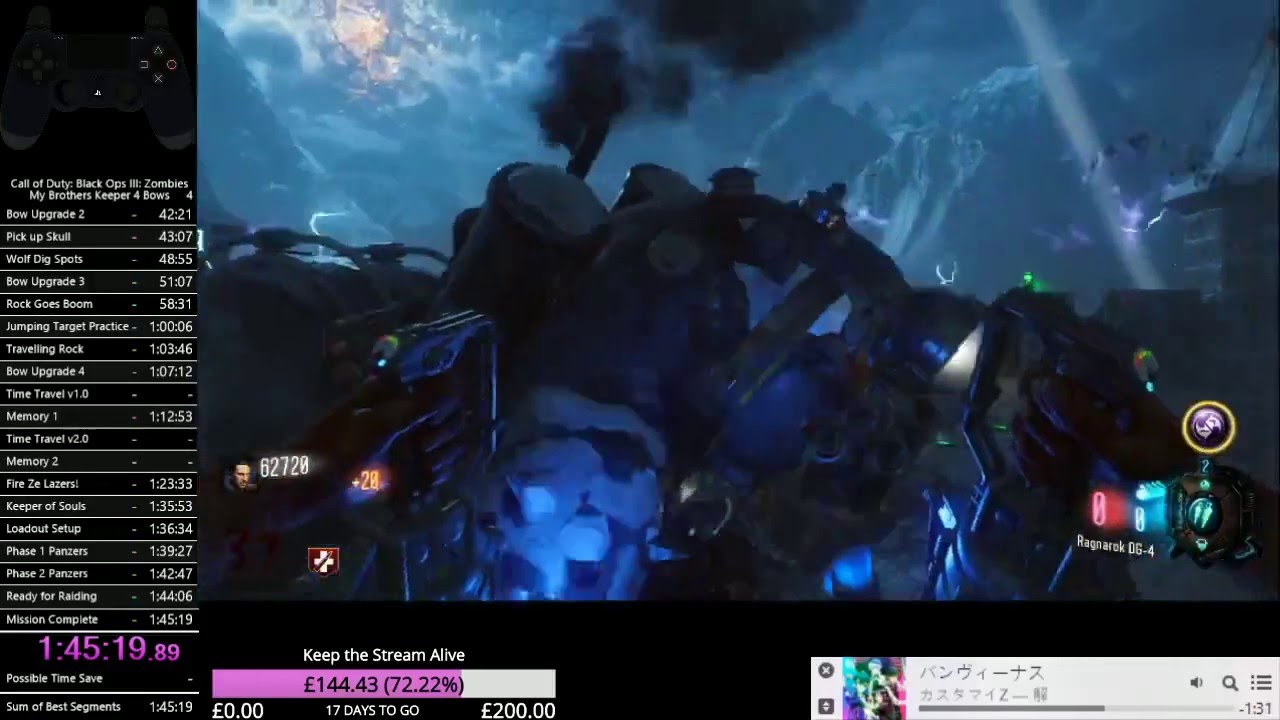The height and width of the screenshot is (720, 1280).
Task: Mute the music player volume speaker
Action: (1196, 683)
